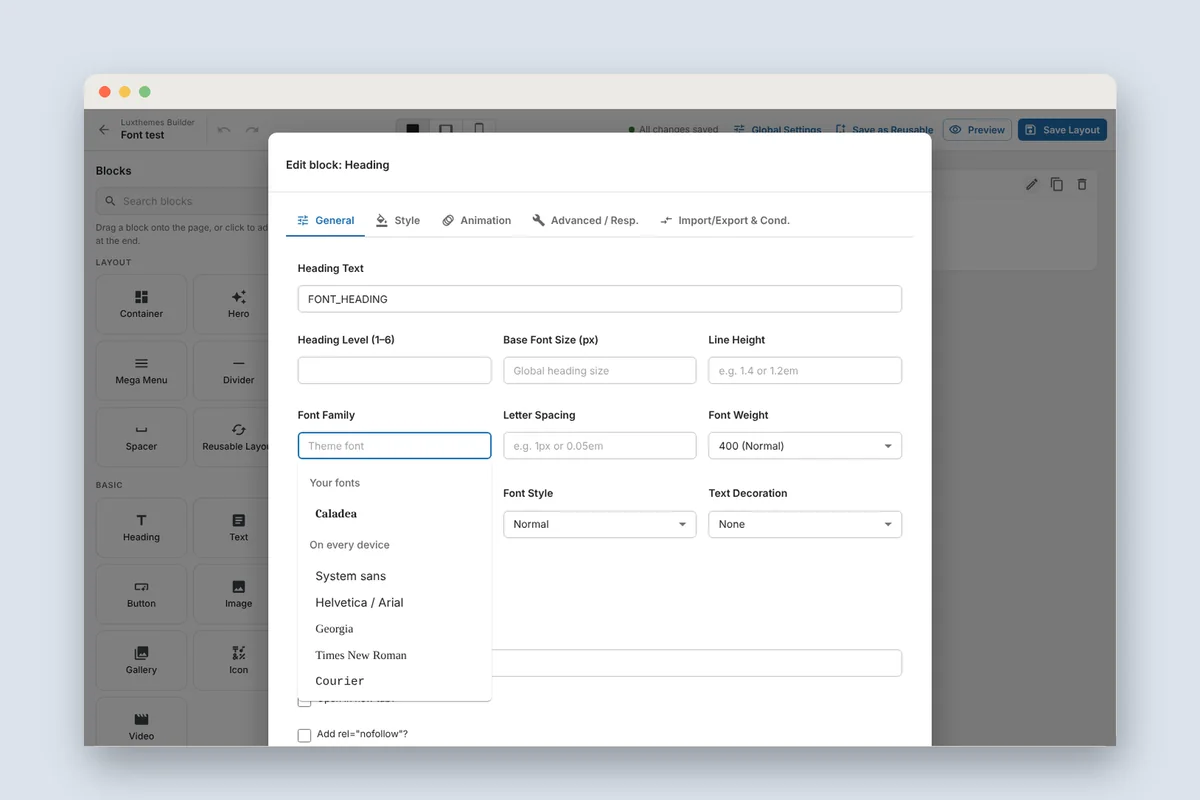This screenshot has height=800, width=1200.
Task: Switch to the Style tab
Action: click(397, 220)
